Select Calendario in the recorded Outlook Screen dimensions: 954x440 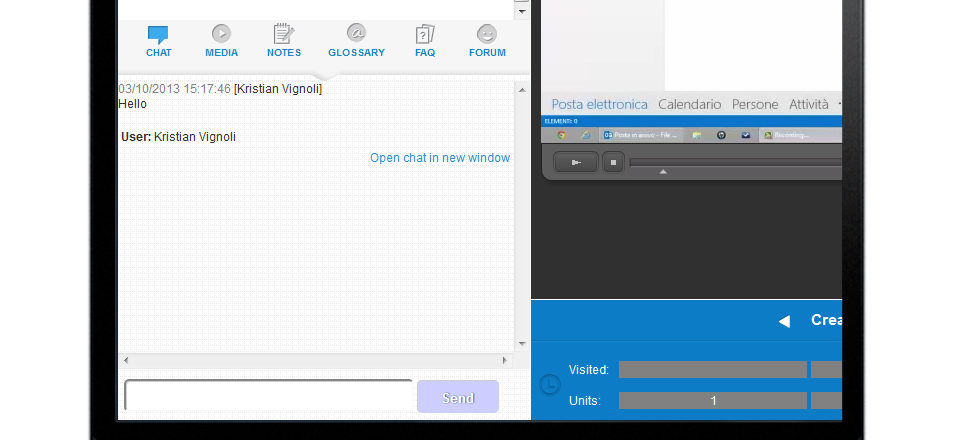[x=689, y=104]
